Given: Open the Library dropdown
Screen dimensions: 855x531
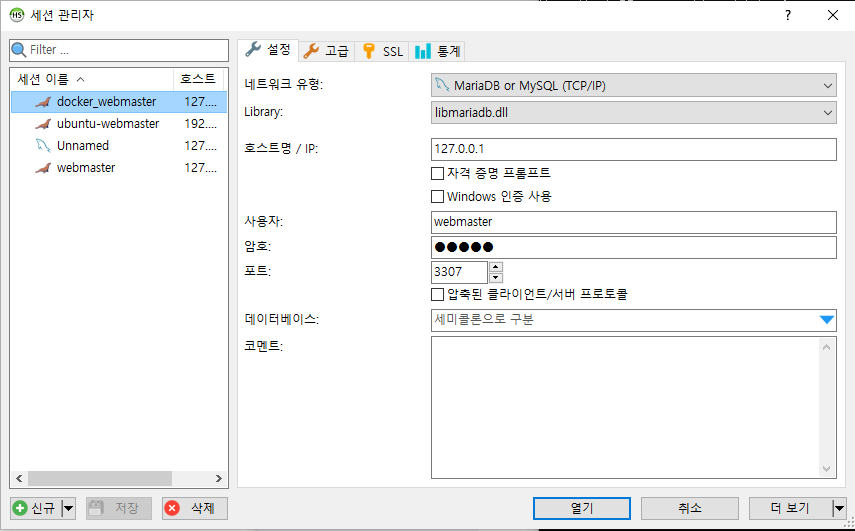Looking at the screenshot, I should 634,112.
